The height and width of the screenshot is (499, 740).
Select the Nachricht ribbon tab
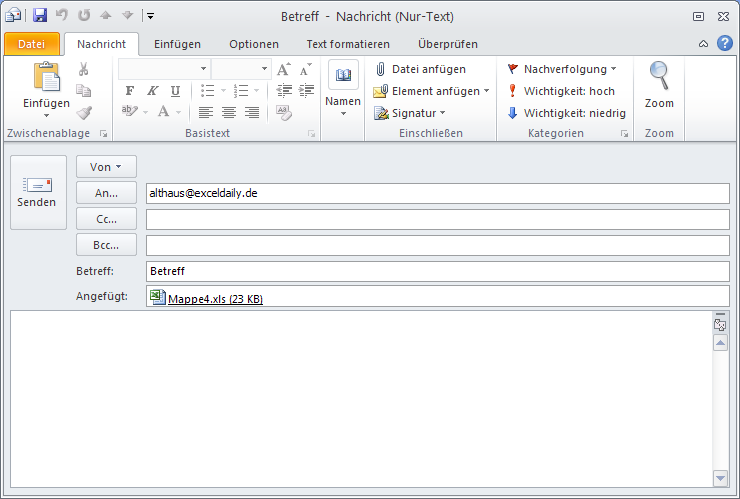click(101, 44)
